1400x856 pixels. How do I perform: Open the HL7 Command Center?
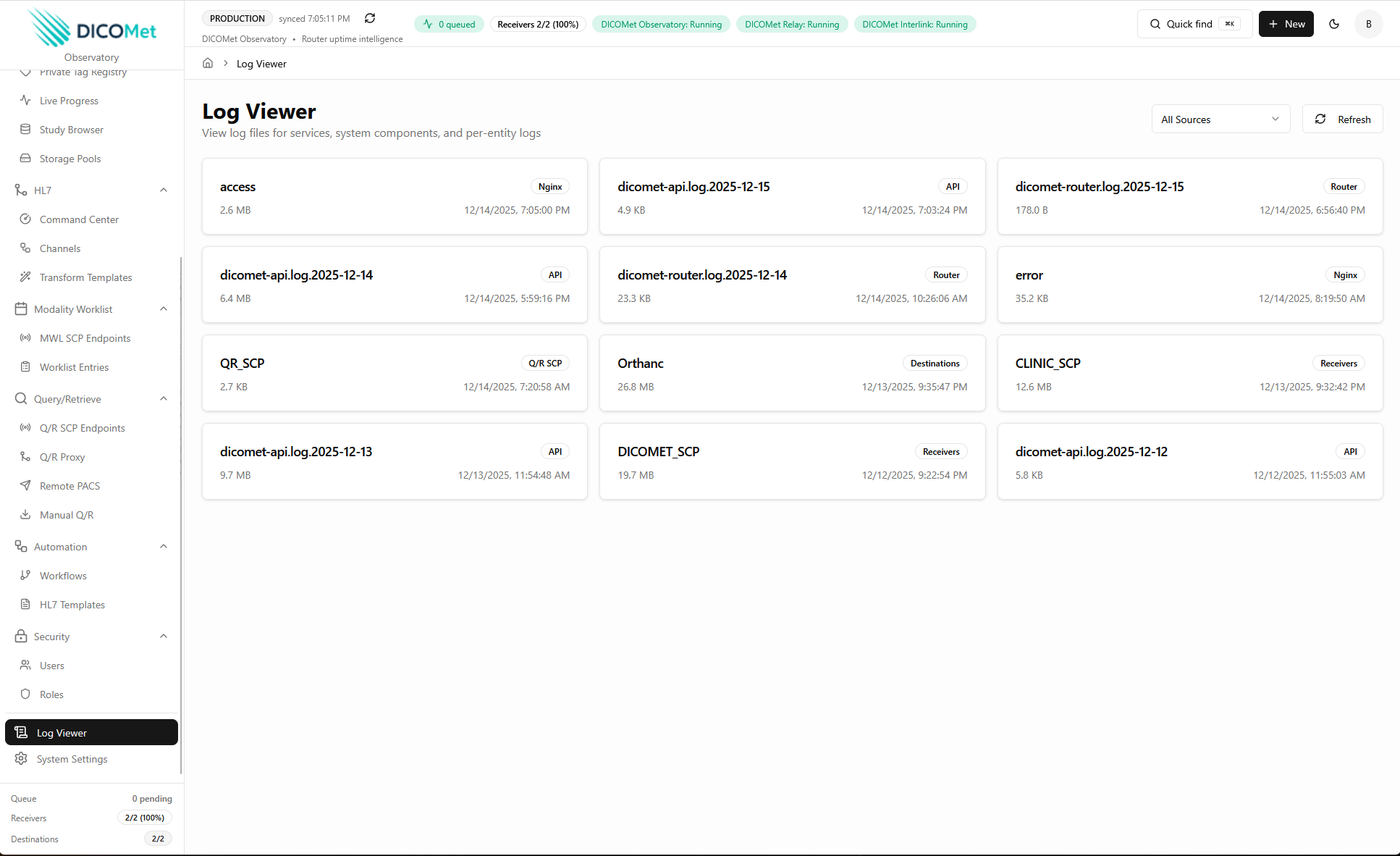[x=79, y=219]
